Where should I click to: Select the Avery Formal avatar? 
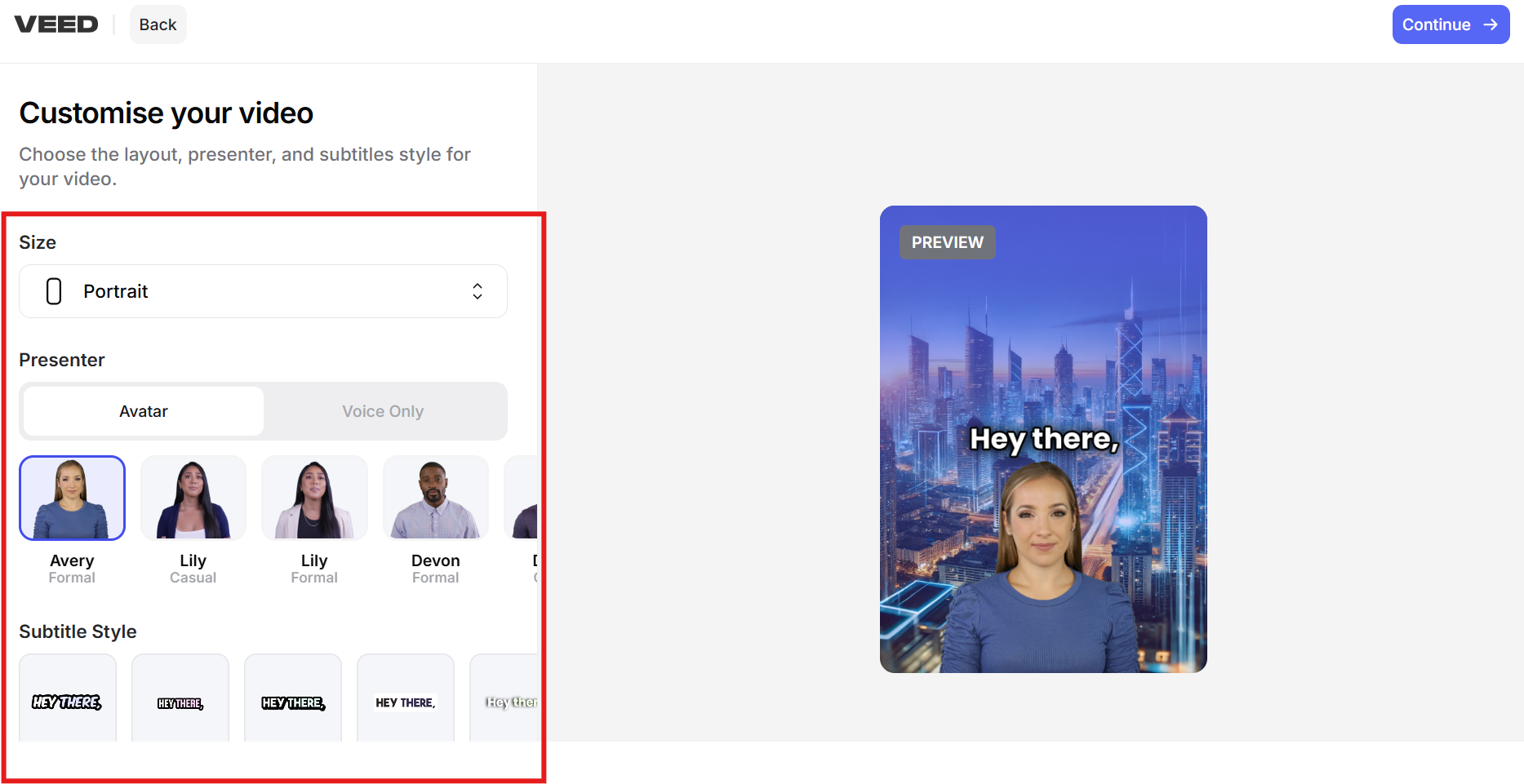click(x=72, y=498)
